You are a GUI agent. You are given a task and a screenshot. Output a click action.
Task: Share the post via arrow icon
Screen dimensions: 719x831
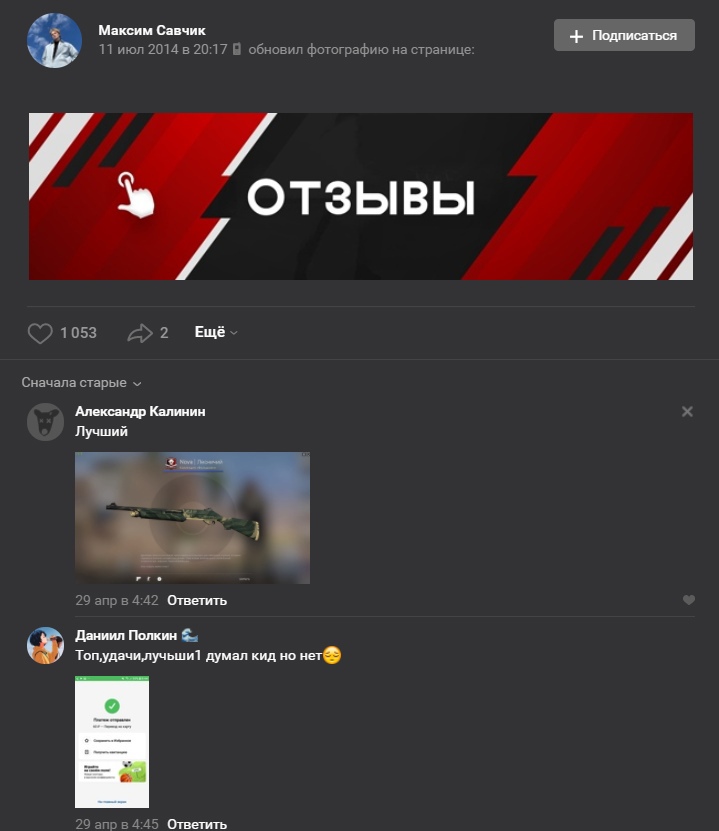click(x=140, y=333)
